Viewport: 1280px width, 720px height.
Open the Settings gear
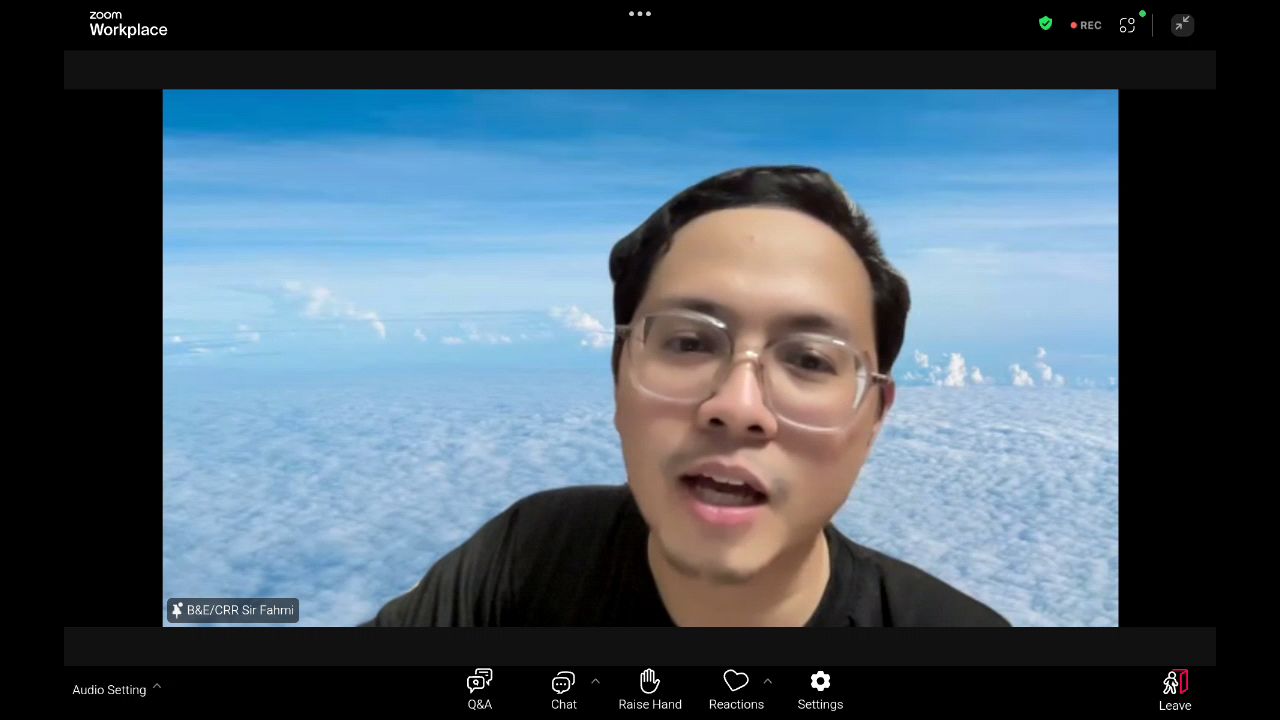pos(820,690)
